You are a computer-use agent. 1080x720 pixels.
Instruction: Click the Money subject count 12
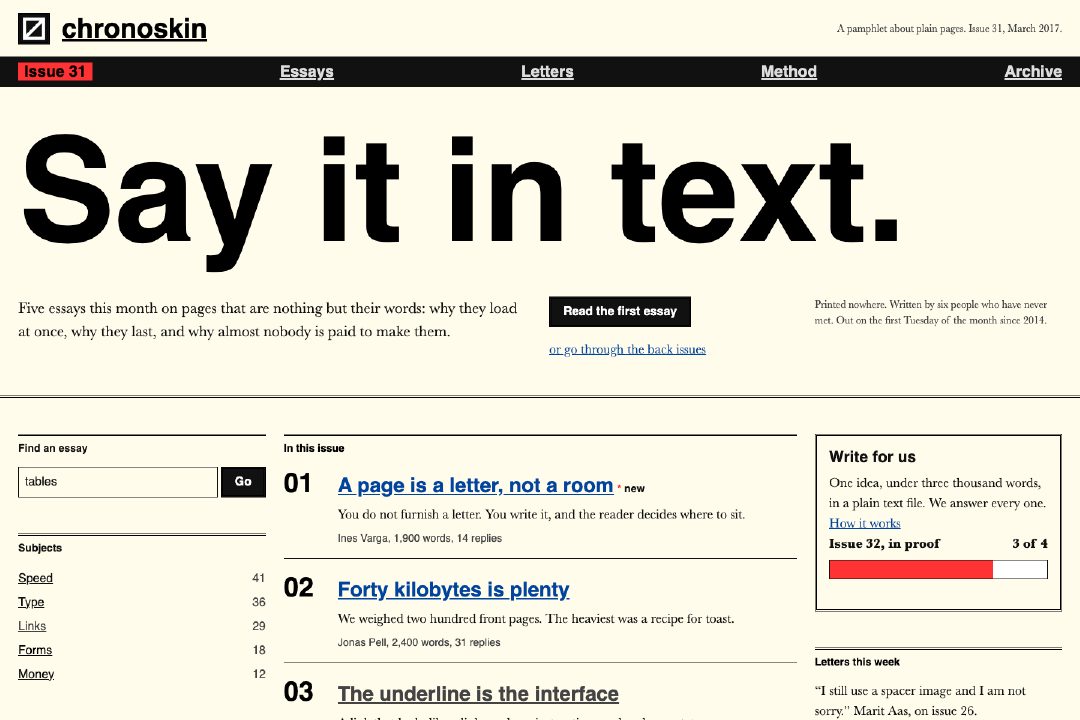pyautogui.click(x=259, y=675)
